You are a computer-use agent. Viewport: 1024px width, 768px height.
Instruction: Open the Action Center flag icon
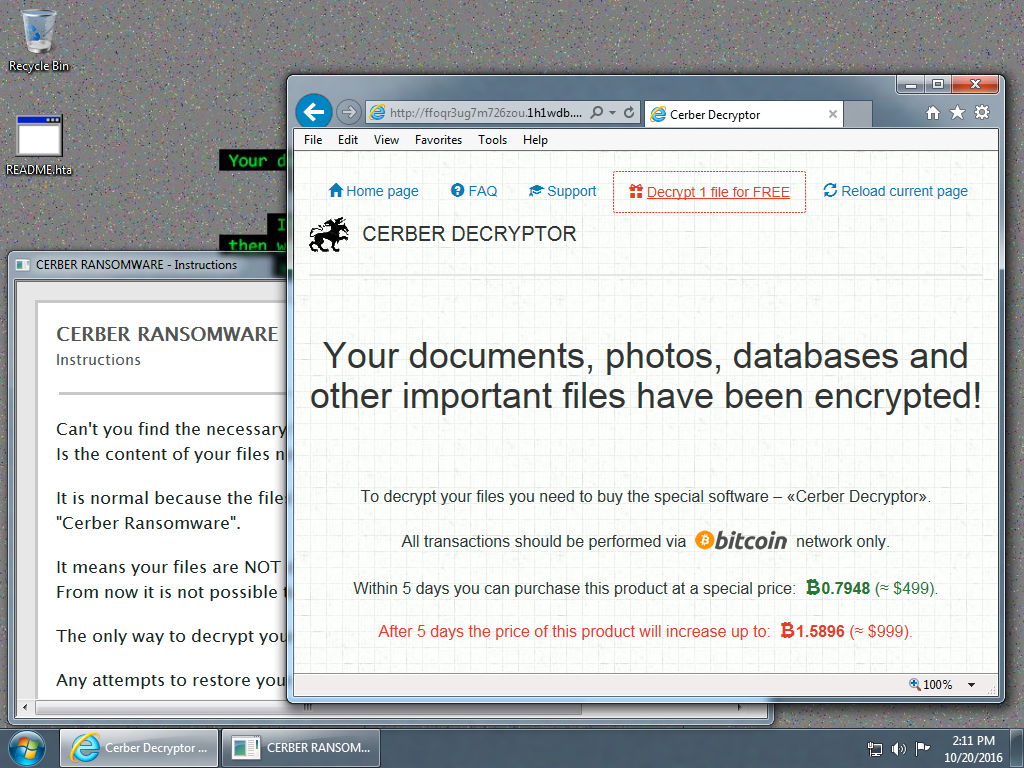tap(922, 748)
